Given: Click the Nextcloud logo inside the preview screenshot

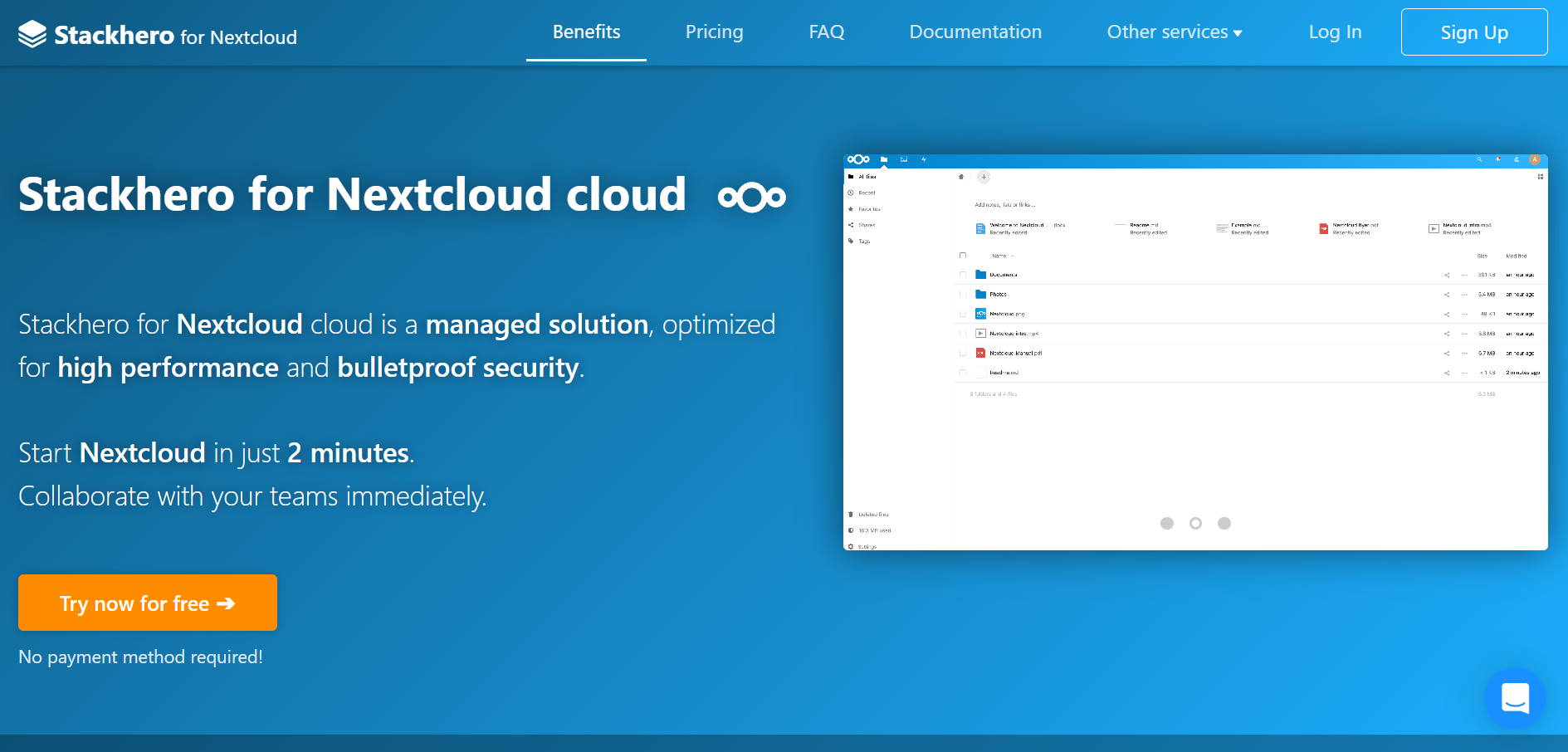Looking at the screenshot, I should point(858,159).
